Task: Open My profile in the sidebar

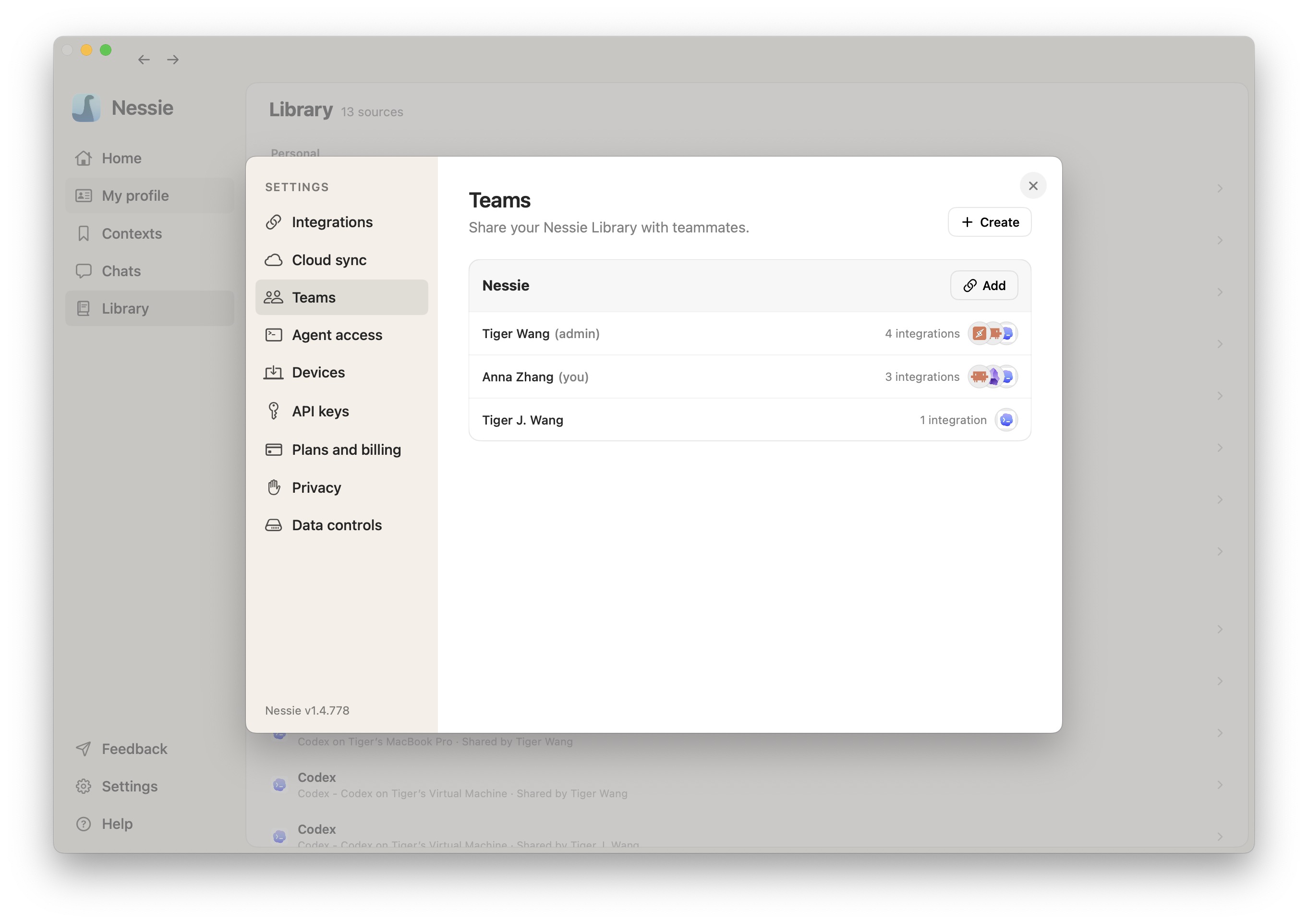Action: point(150,196)
